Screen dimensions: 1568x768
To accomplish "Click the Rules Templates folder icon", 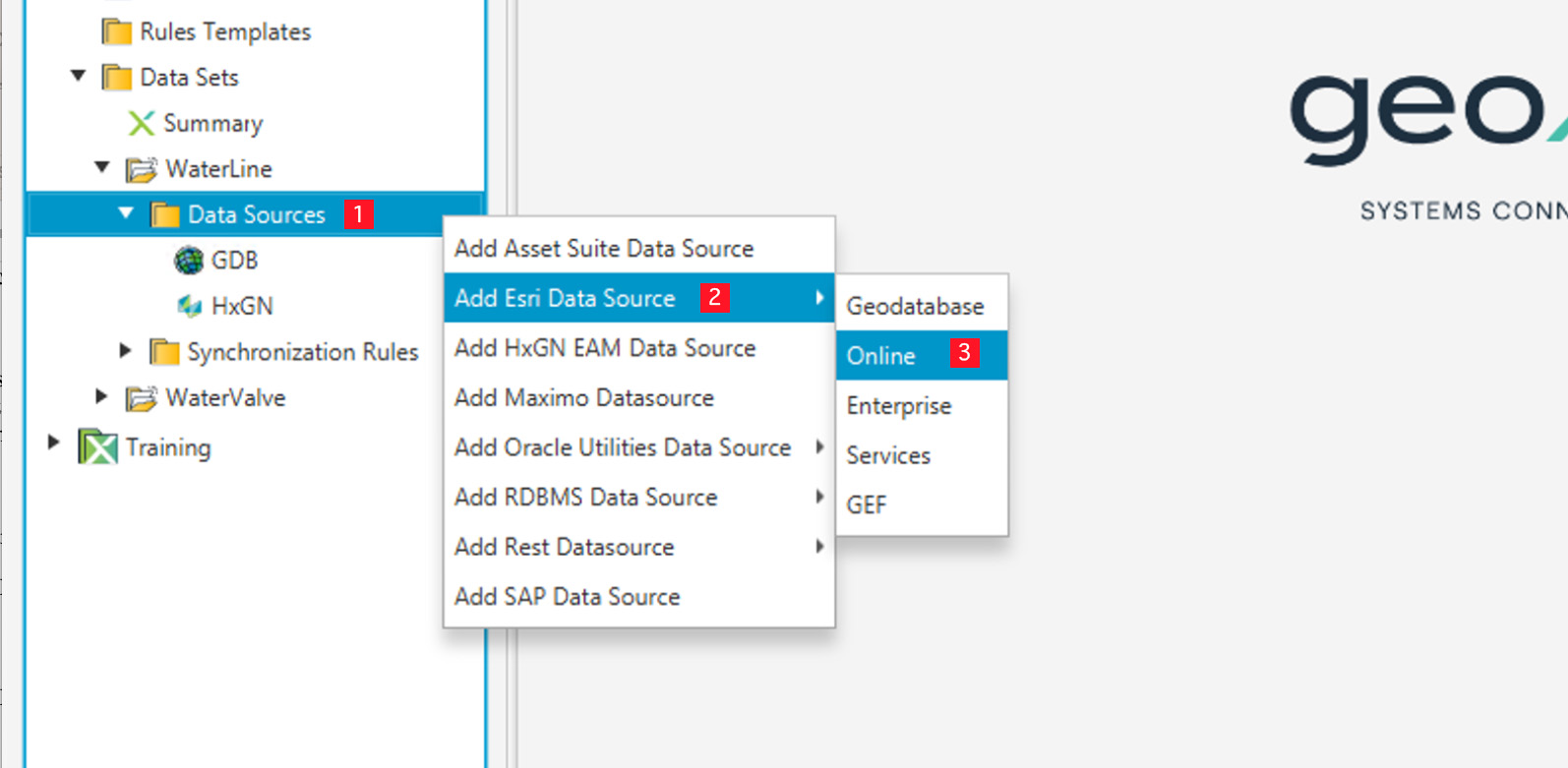I will pyautogui.click(x=116, y=32).
